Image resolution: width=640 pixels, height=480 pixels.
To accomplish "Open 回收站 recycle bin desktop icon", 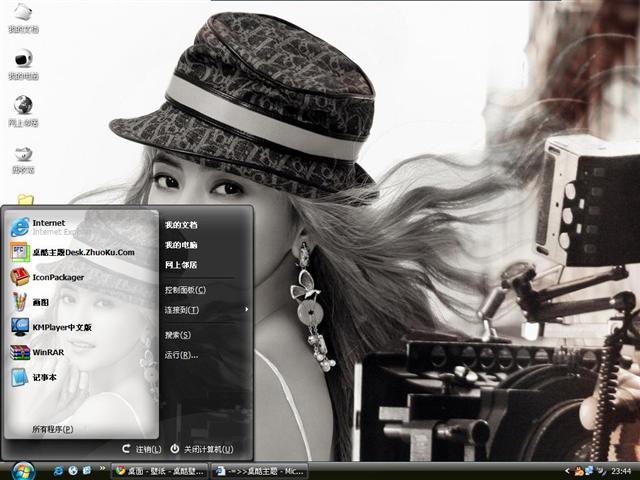I will tap(23, 160).
